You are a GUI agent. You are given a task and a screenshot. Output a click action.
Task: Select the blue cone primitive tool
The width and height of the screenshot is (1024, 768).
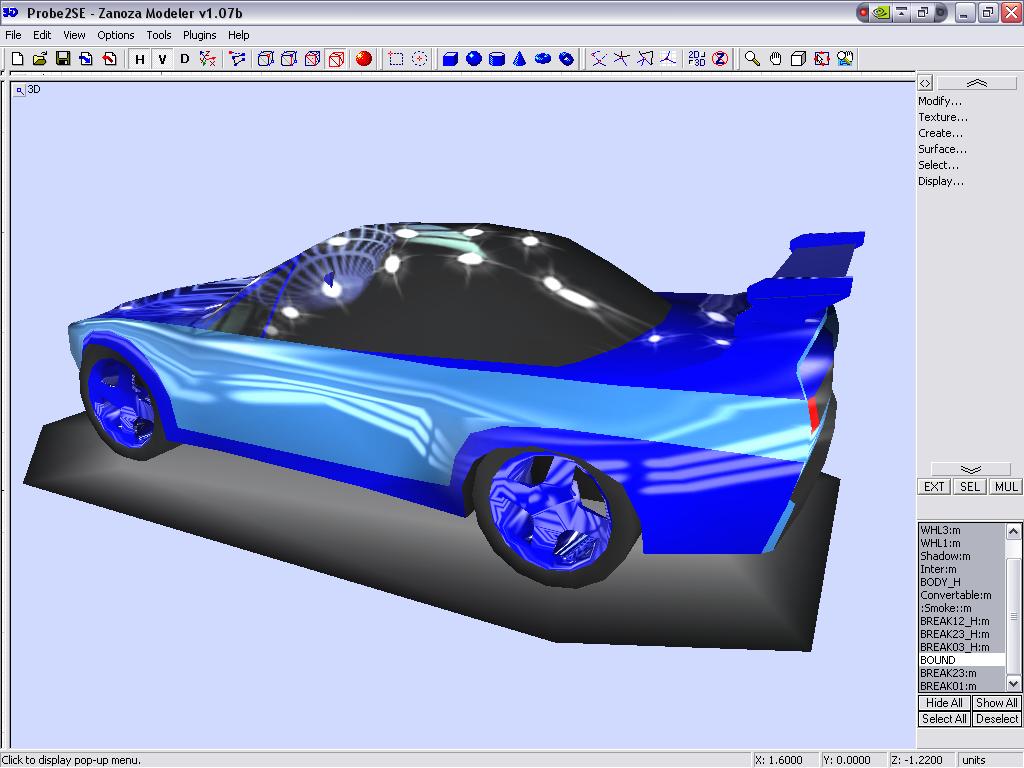tap(520, 59)
